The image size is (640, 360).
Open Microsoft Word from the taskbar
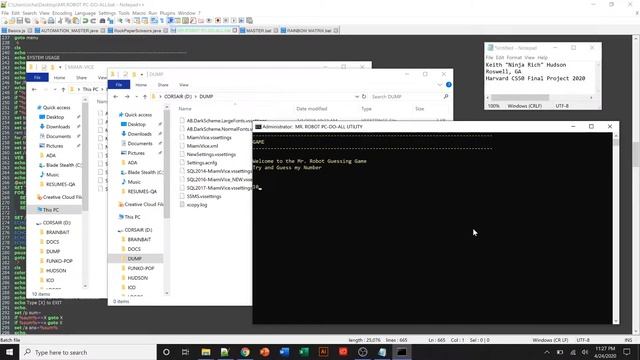(x=284, y=352)
